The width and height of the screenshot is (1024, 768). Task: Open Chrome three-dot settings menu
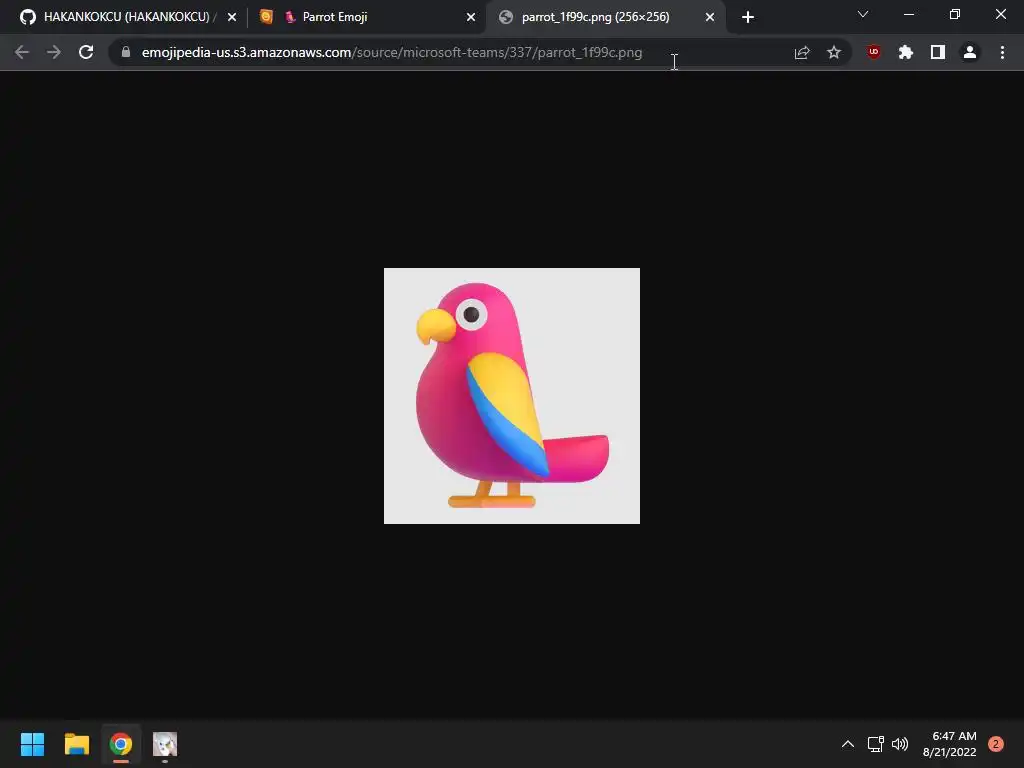click(x=1002, y=52)
